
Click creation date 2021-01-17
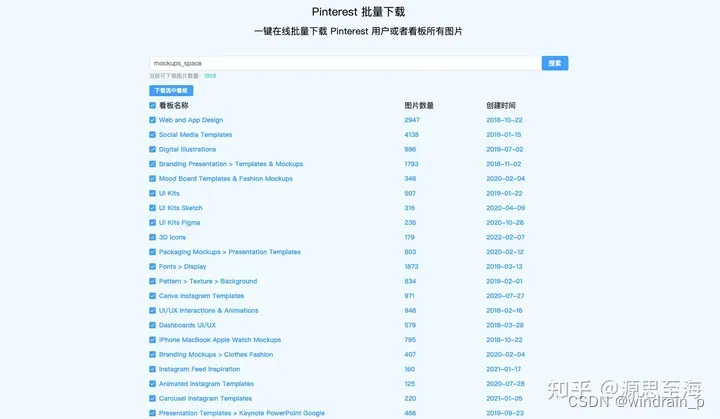[504, 369]
